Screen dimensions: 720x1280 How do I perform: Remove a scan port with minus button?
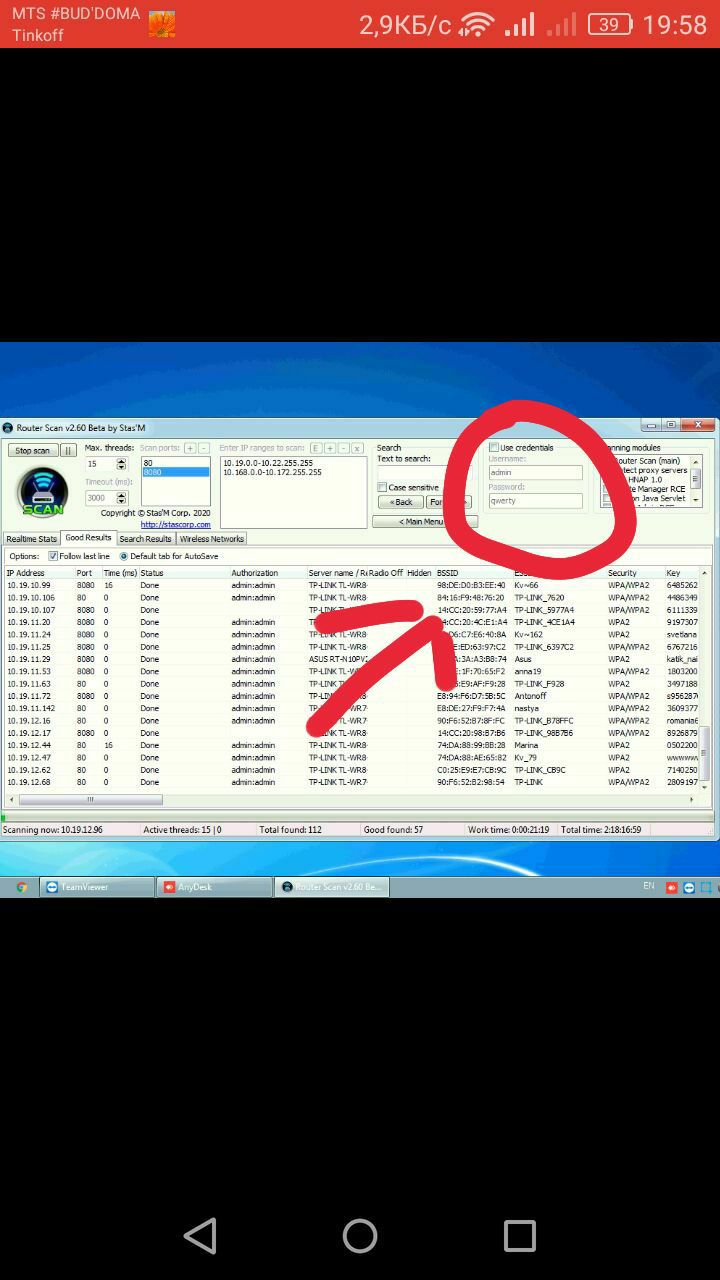[204, 448]
